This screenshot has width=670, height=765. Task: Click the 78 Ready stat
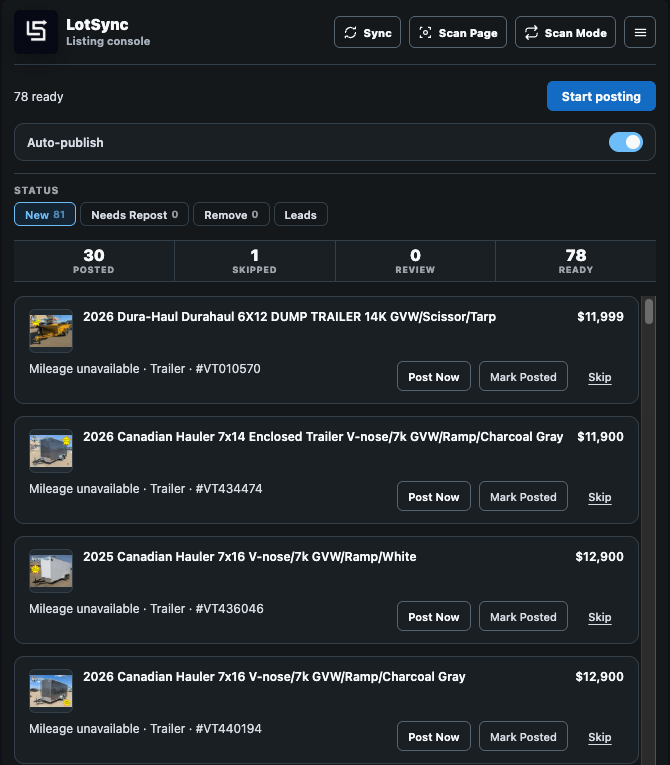point(576,261)
